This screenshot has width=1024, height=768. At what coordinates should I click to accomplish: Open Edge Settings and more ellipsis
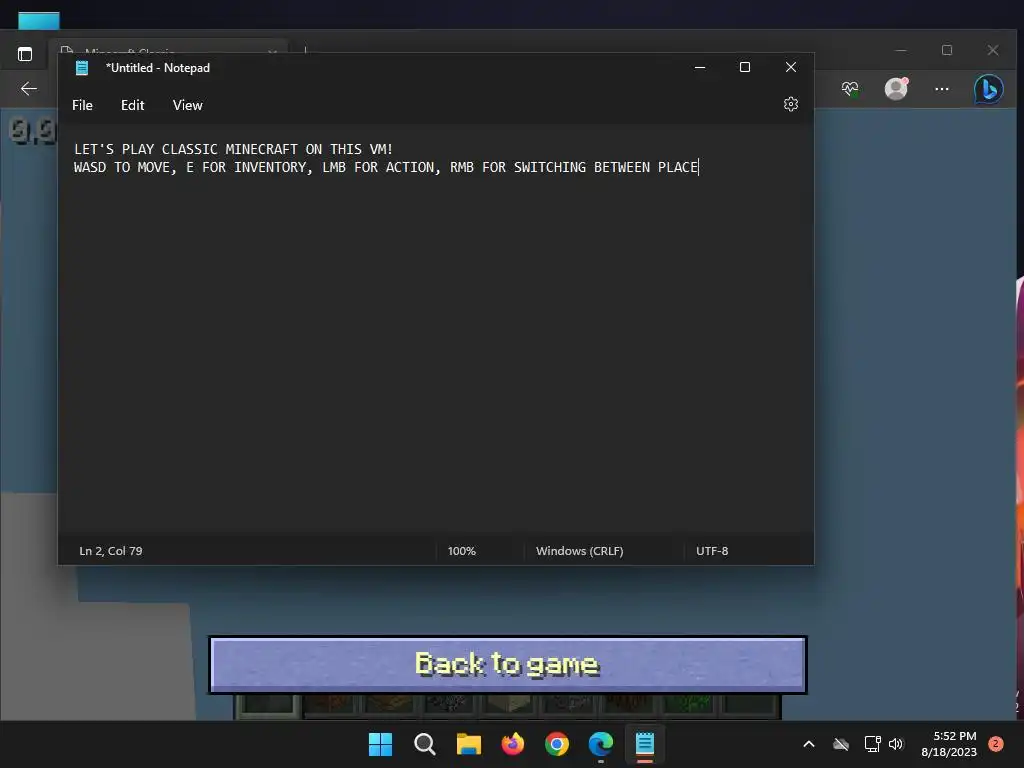coord(942,89)
